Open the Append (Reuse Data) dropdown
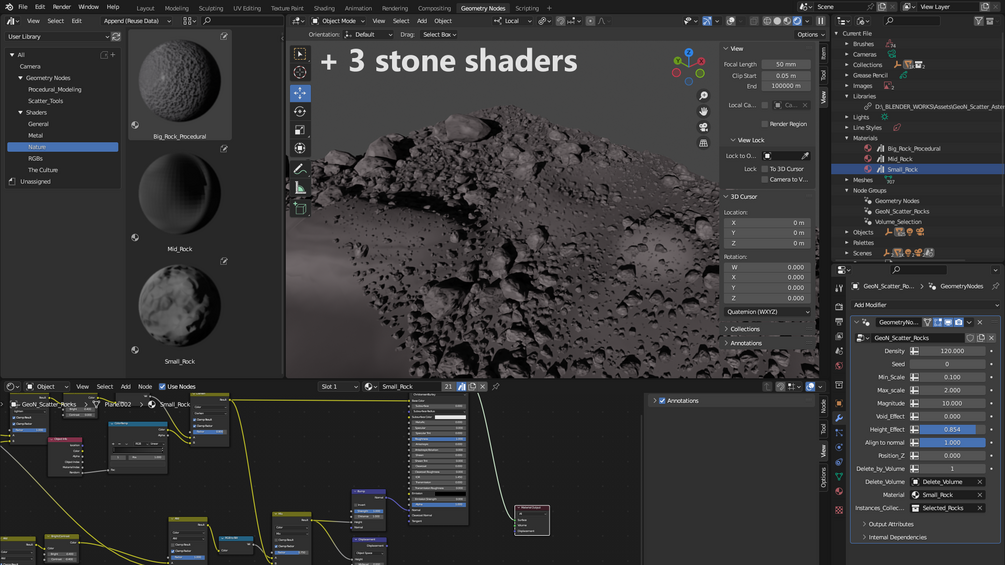This screenshot has height=565, width=1005. (x=137, y=20)
